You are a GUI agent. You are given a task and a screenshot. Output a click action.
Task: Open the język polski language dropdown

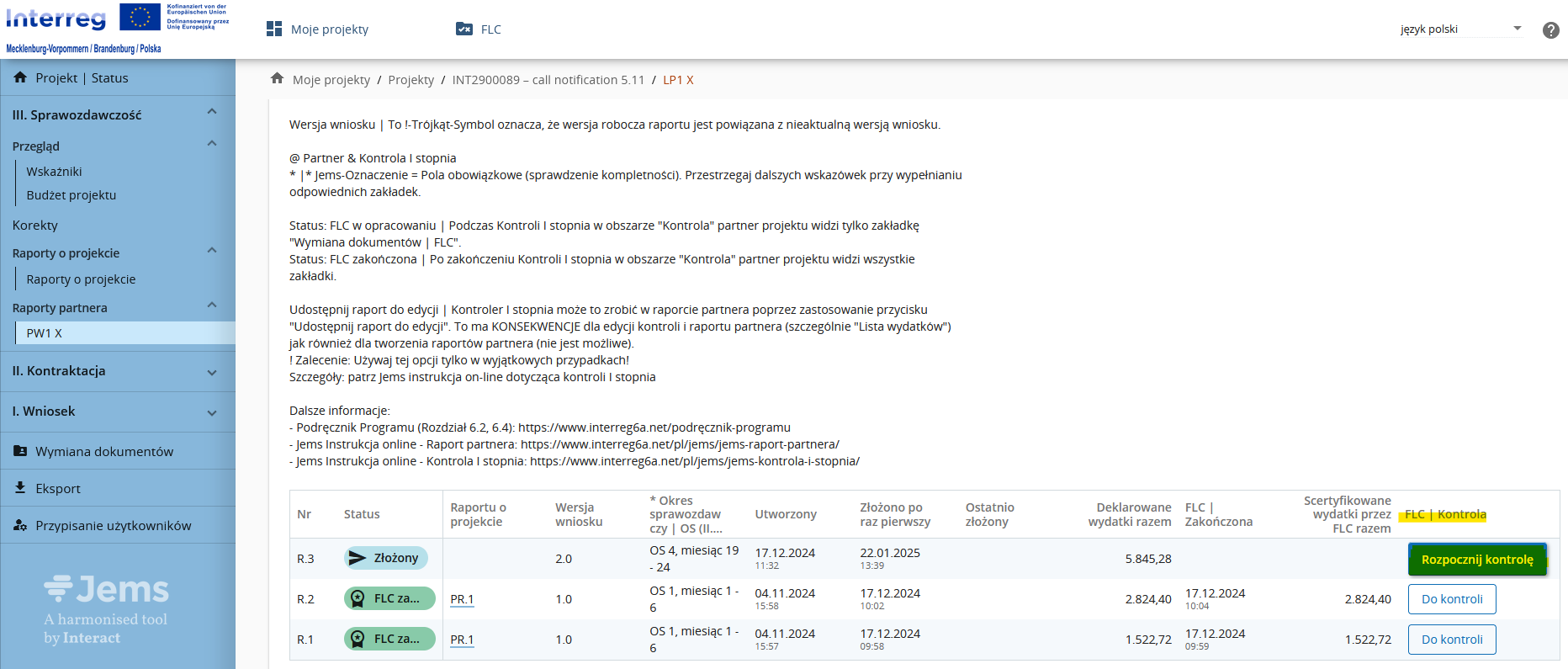point(1460,29)
